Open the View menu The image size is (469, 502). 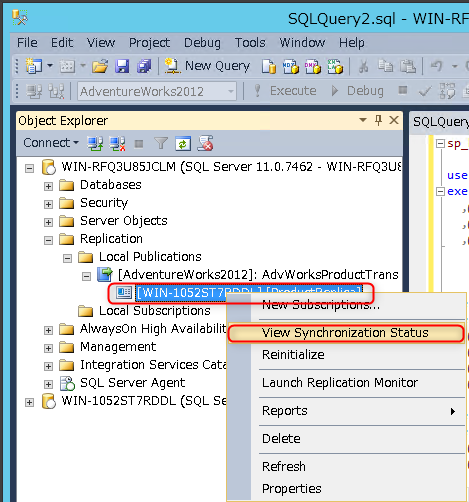pos(101,43)
